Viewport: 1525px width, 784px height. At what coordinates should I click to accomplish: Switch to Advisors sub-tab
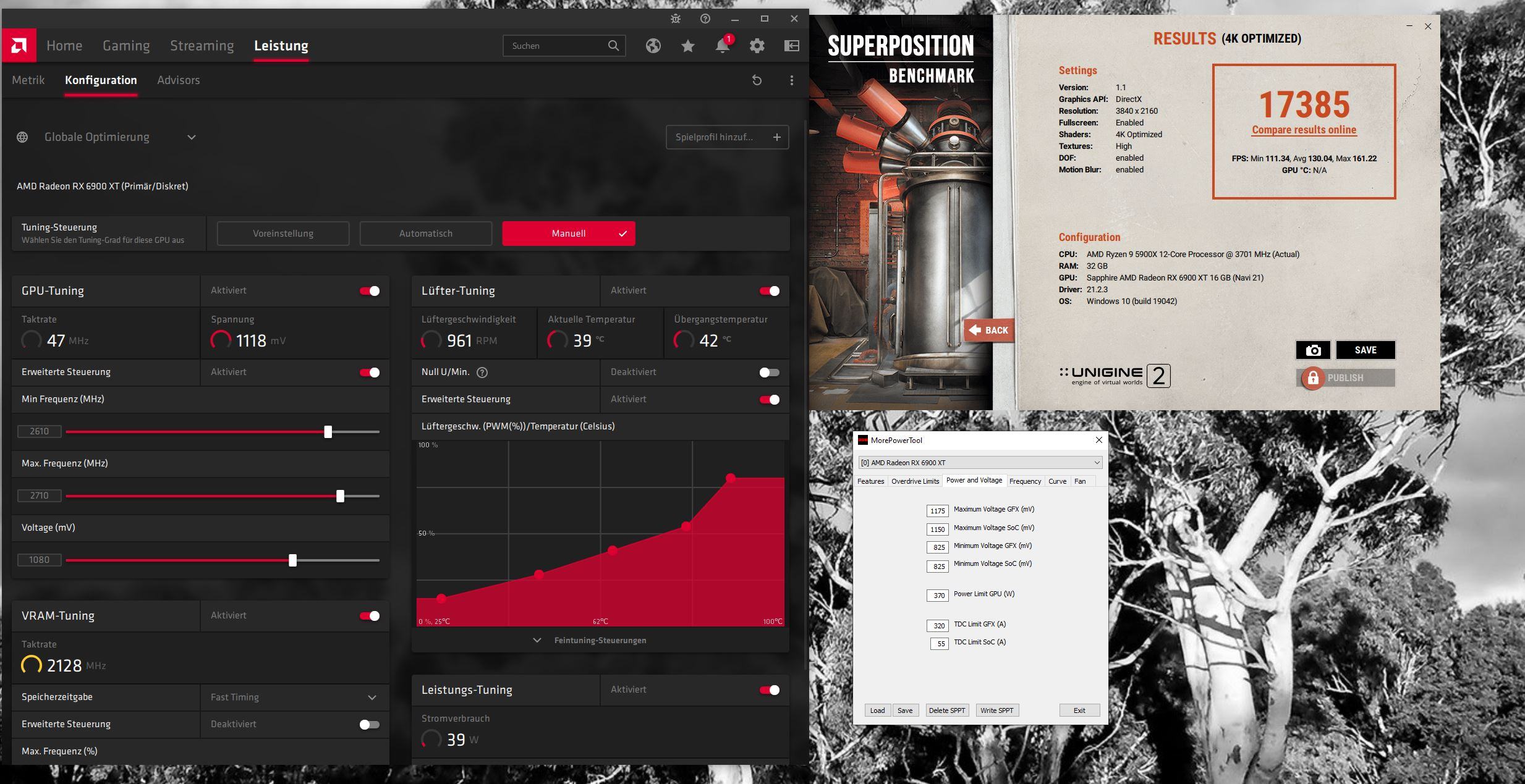tap(178, 80)
